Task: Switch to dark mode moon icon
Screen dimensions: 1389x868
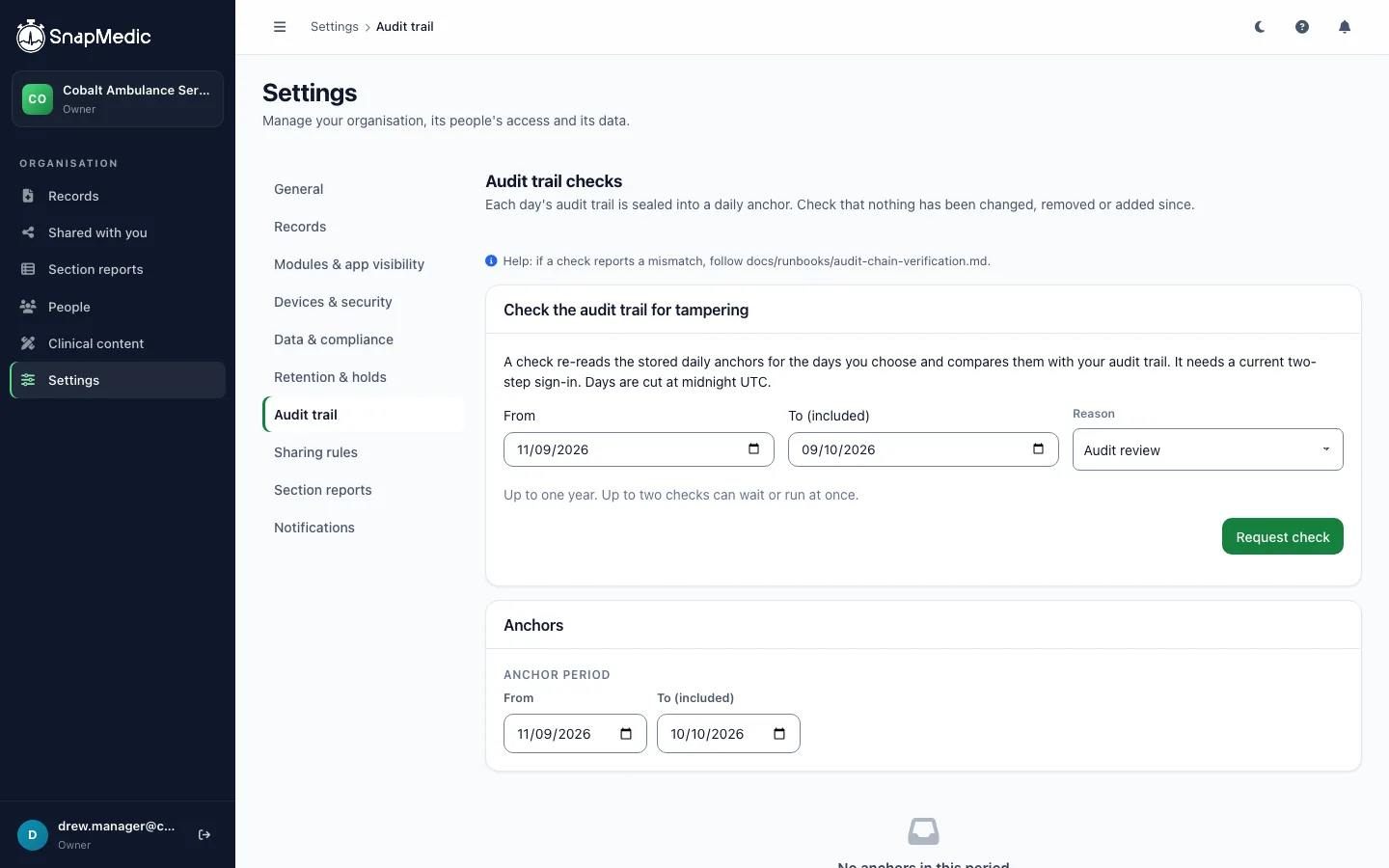Action: tap(1260, 27)
